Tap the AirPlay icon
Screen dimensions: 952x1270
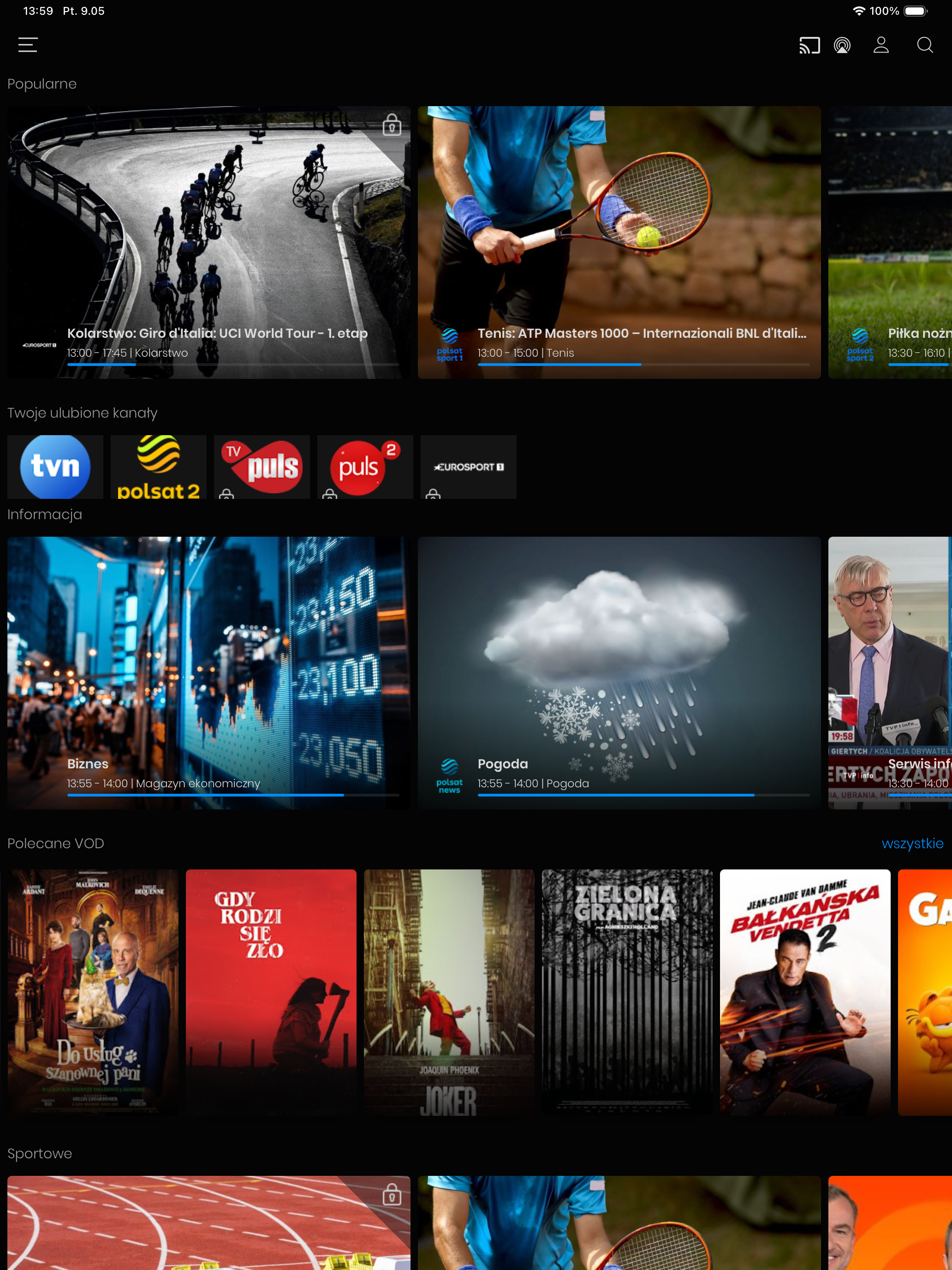click(x=842, y=45)
